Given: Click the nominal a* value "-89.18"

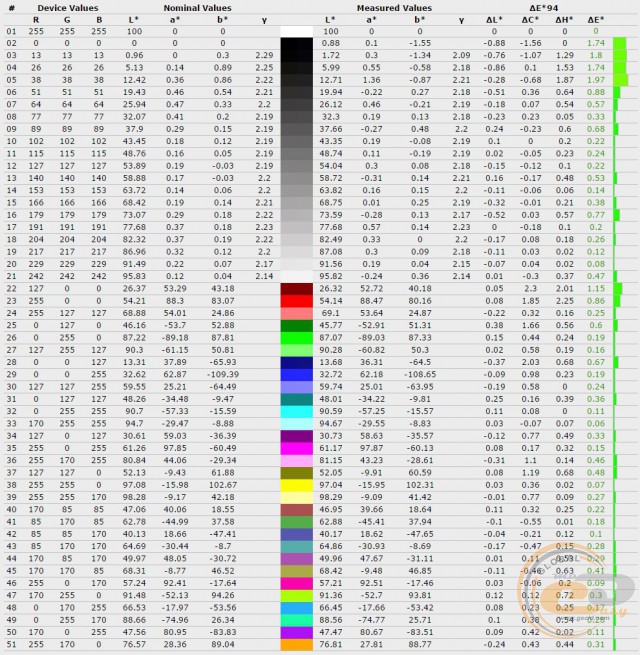Looking at the screenshot, I should [175, 338].
